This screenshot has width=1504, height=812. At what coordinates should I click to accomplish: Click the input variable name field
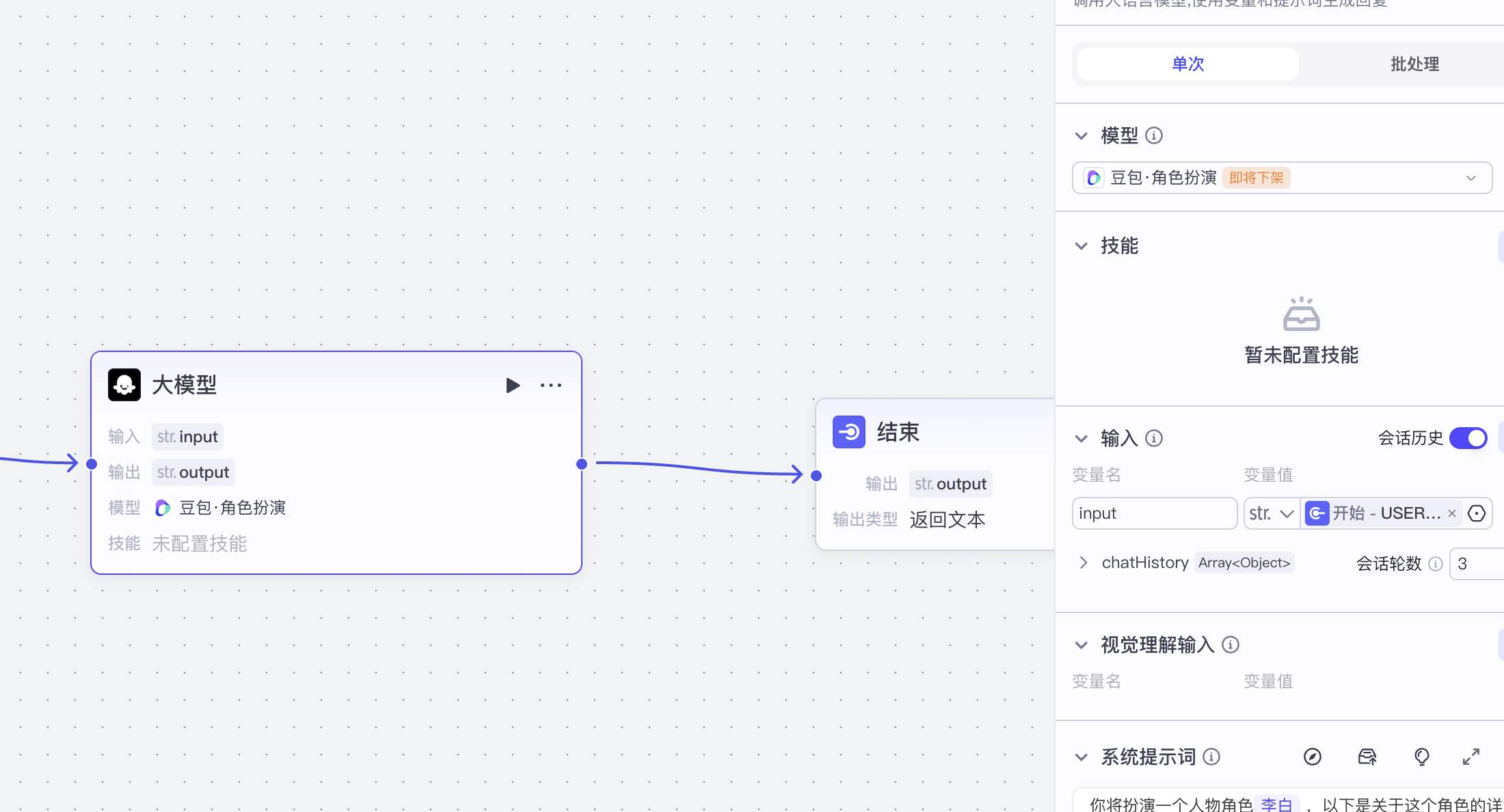(x=1154, y=513)
